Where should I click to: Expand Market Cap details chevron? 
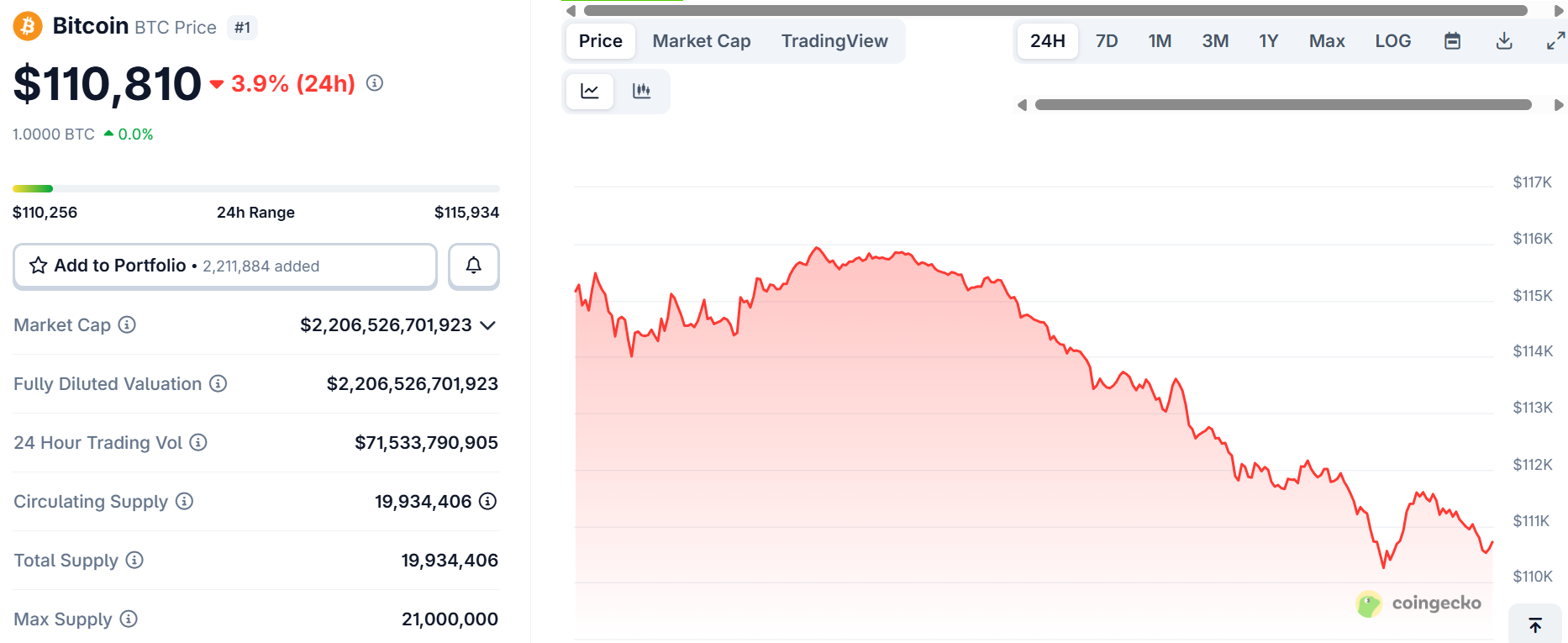click(x=487, y=325)
